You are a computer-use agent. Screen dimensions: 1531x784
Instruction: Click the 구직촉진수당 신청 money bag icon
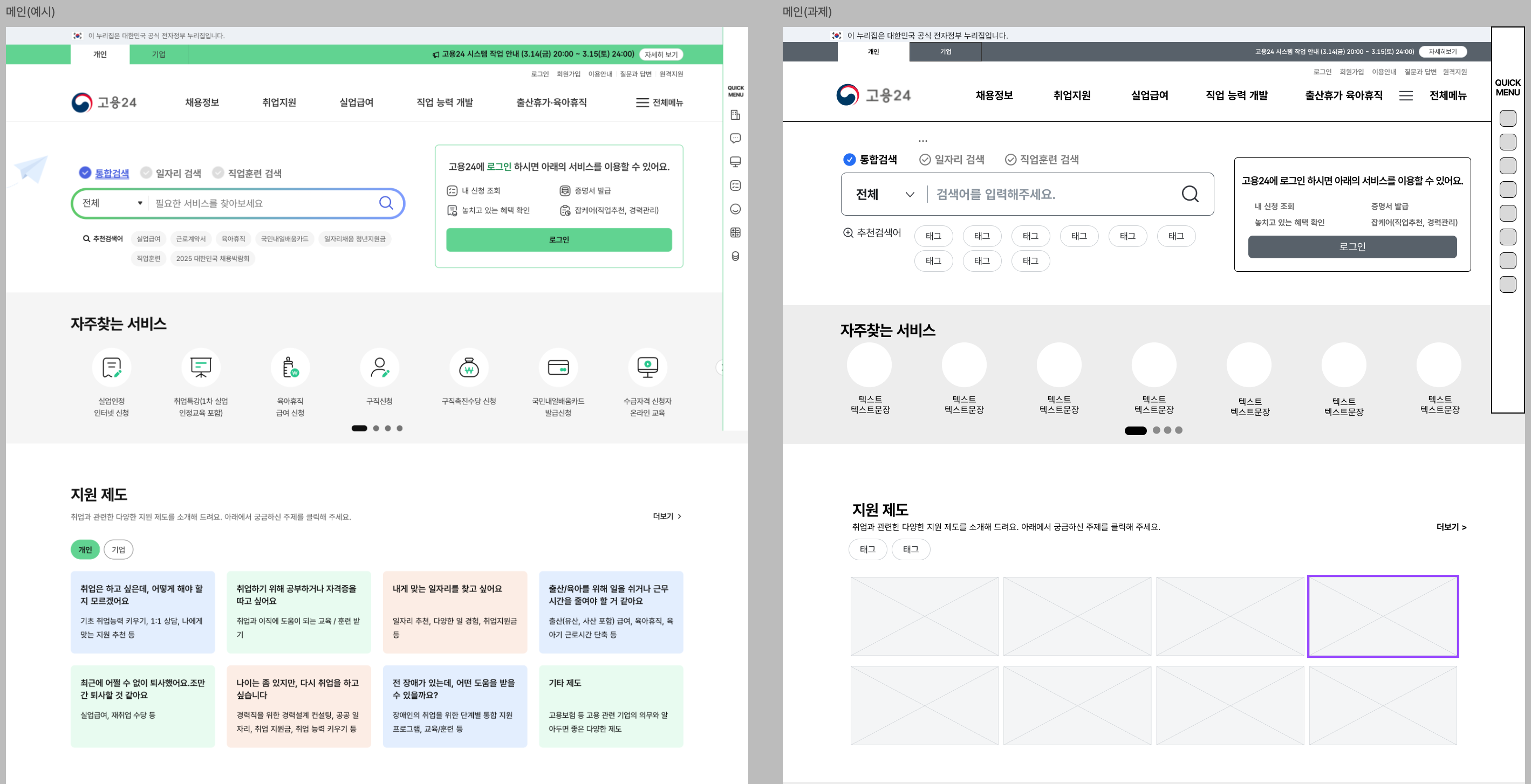pos(469,368)
